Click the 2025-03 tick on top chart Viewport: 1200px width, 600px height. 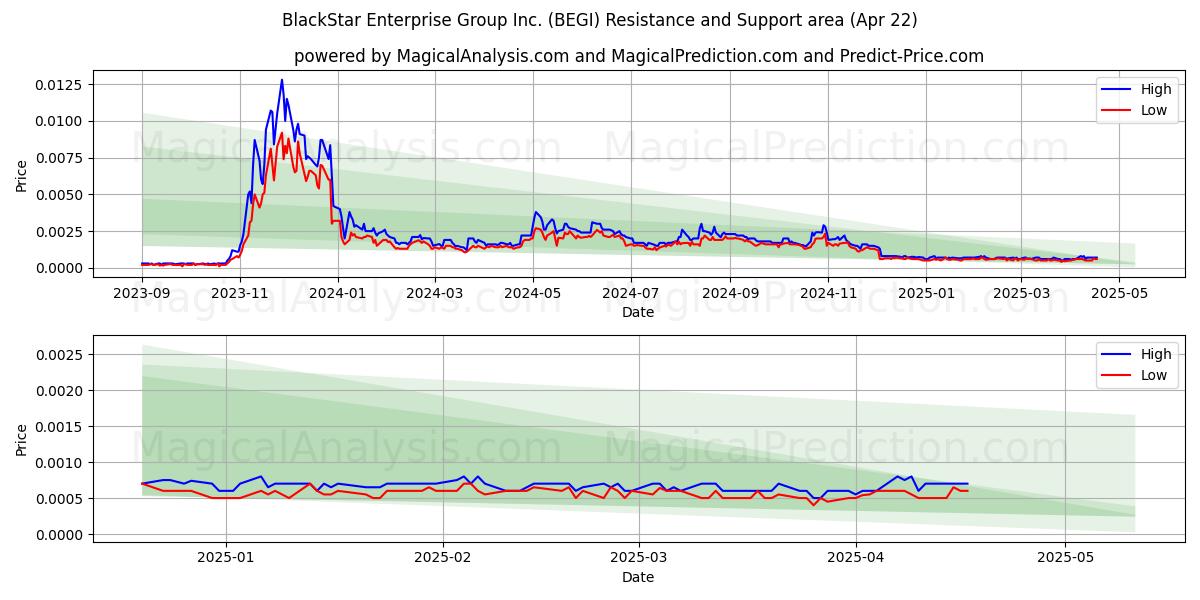[x=1020, y=293]
